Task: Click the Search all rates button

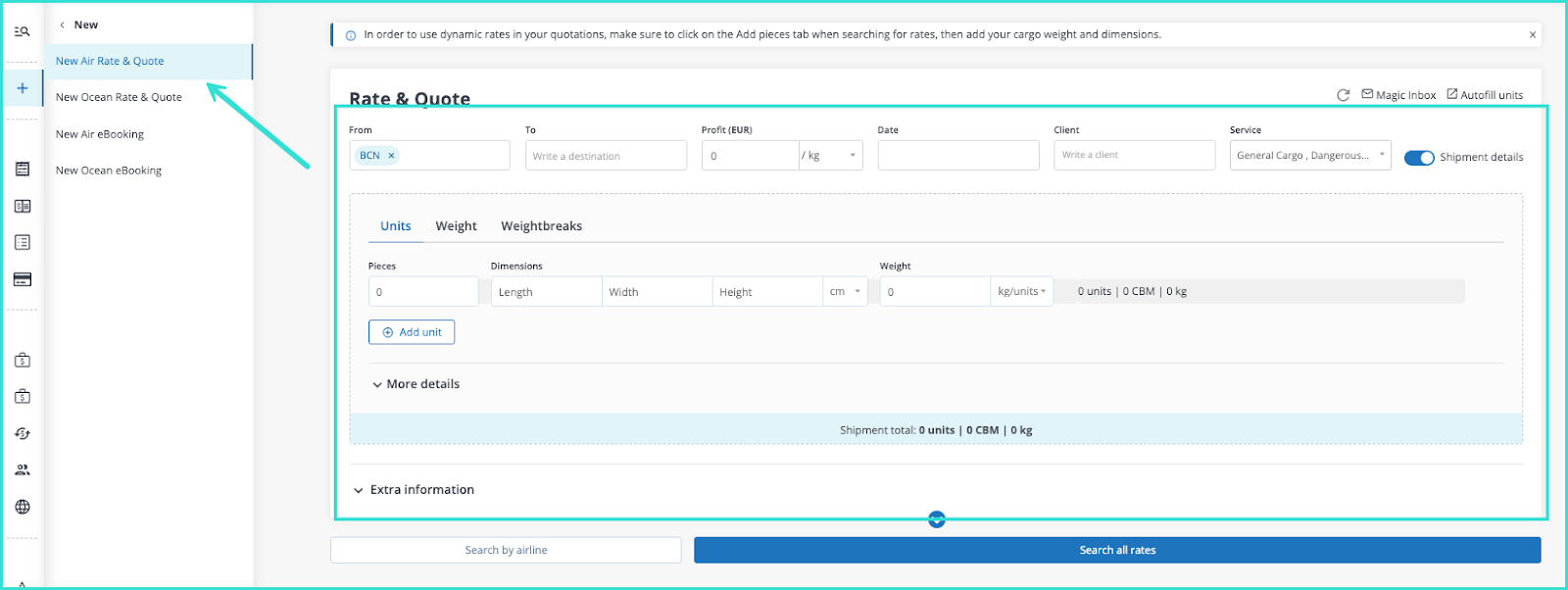Action: (x=1116, y=550)
